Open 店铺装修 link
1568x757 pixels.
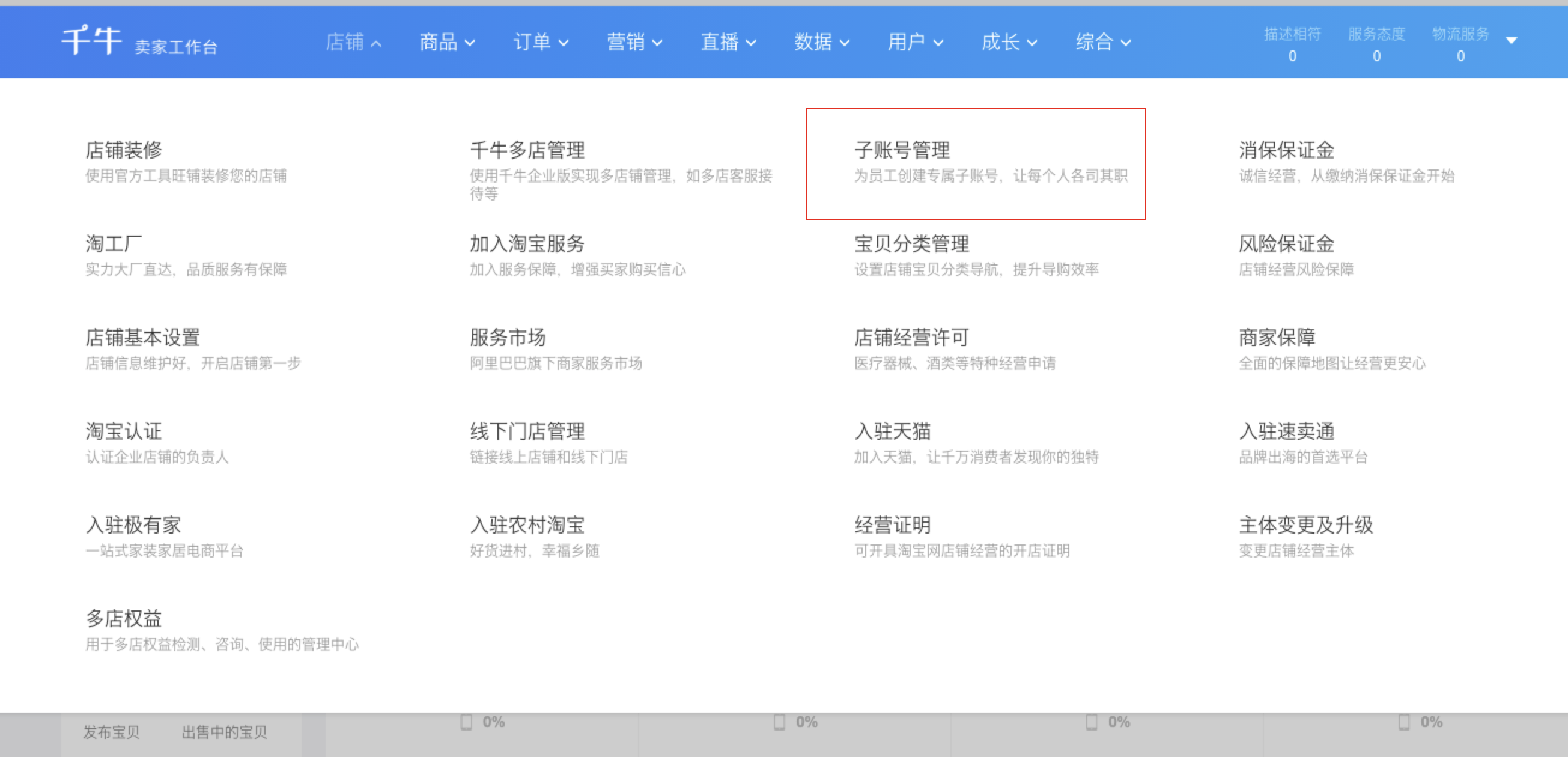(x=124, y=150)
